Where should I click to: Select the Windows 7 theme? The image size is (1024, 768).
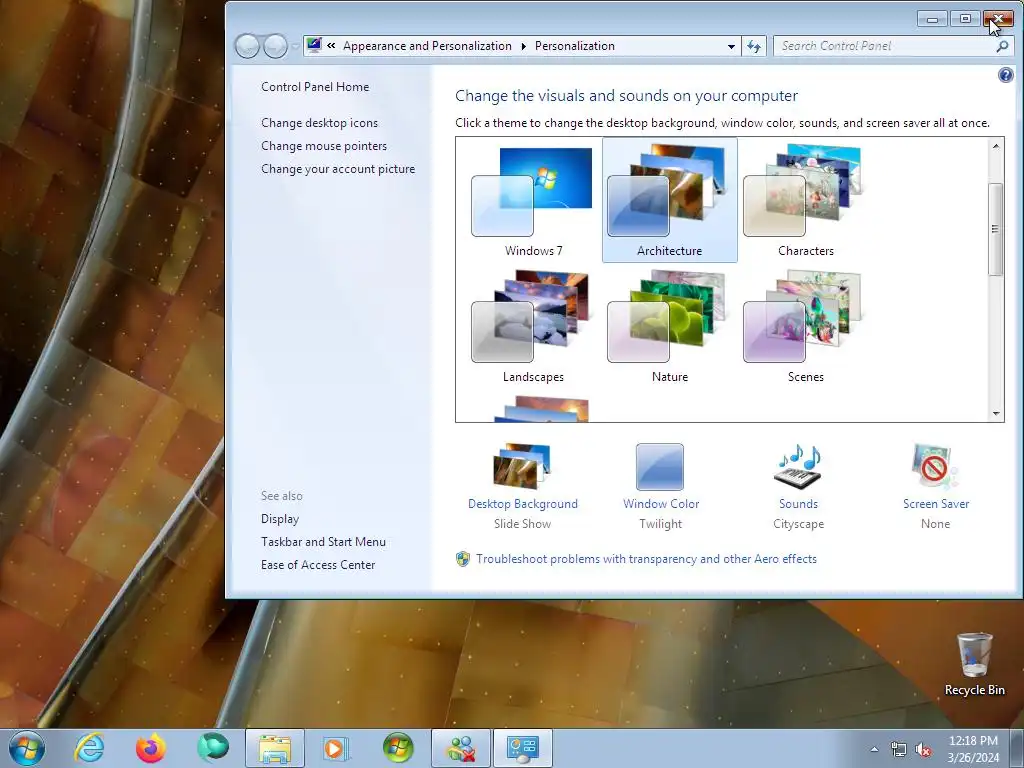coord(532,201)
